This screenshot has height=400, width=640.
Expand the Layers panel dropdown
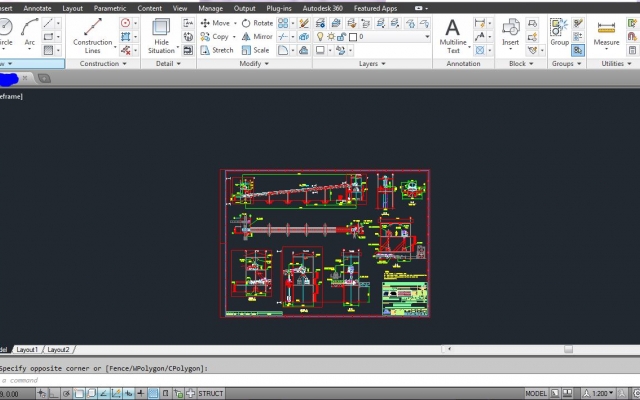tap(372, 64)
